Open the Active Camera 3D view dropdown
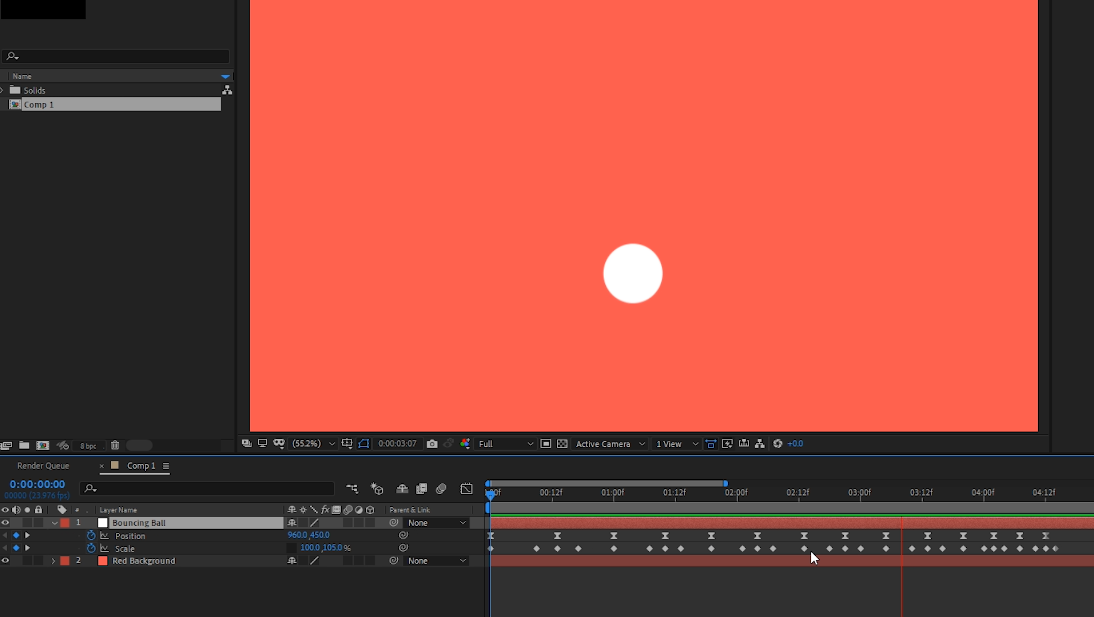Viewport: 1094px width, 617px height. coord(610,443)
